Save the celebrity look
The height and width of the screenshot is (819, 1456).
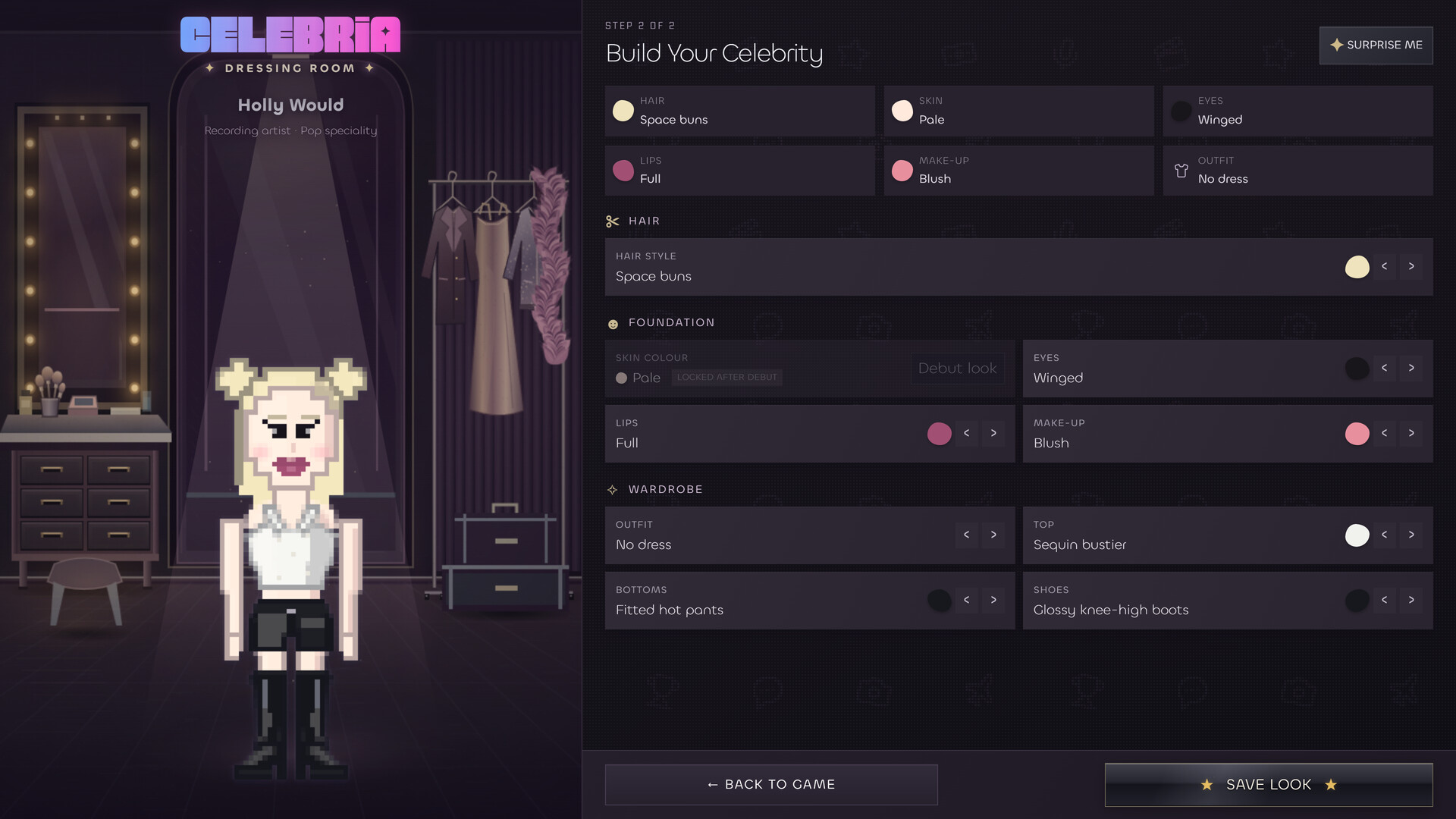click(x=1268, y=785)
